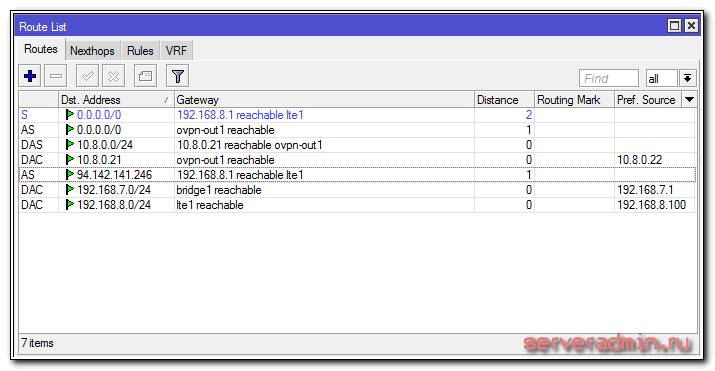Select the static 0.0.0.0/0 lte1 route

coord(358,115)
